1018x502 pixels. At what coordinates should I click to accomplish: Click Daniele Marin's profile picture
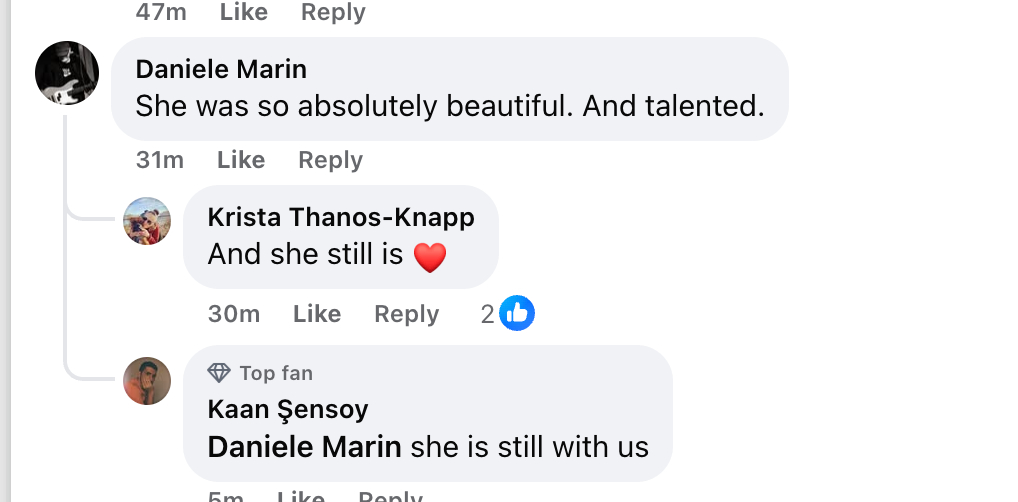pyautogui.click(x=67, y=73)
